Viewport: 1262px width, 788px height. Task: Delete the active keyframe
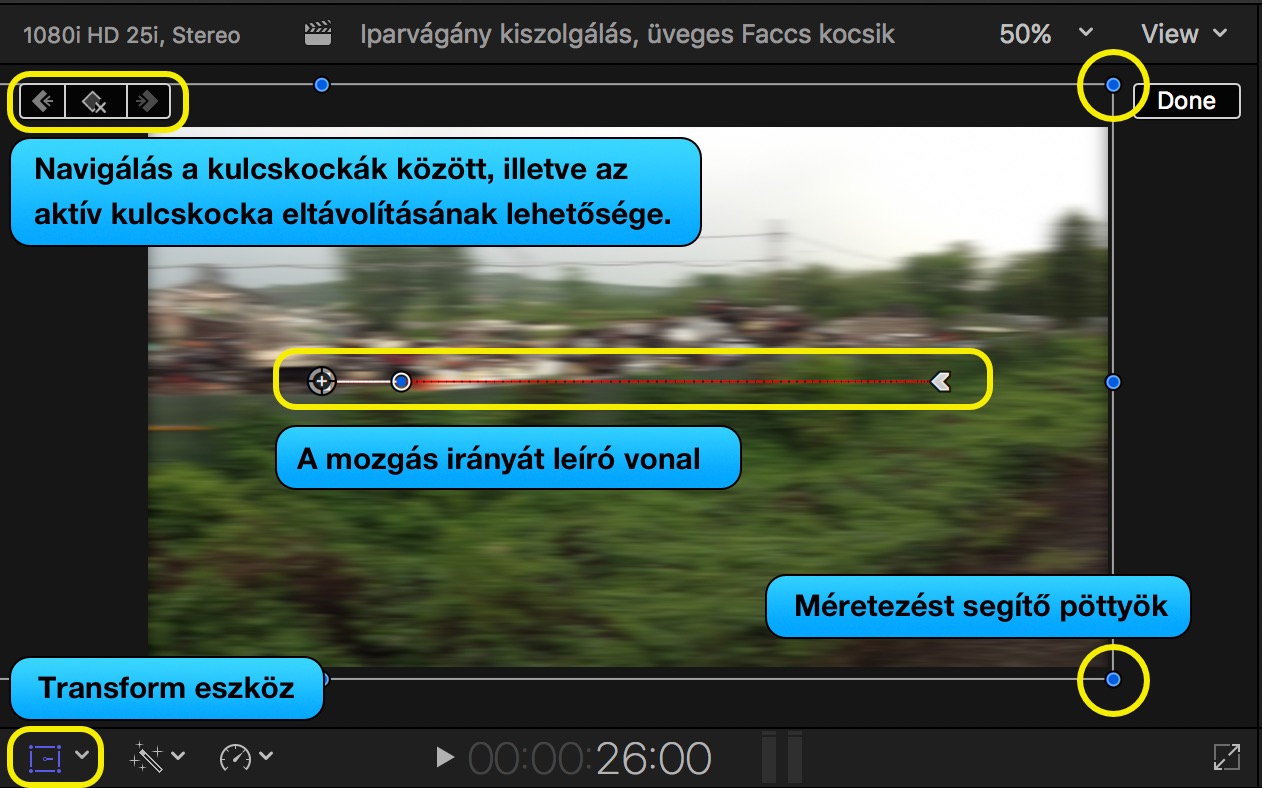pyautogui.click(x=95, y=101)
